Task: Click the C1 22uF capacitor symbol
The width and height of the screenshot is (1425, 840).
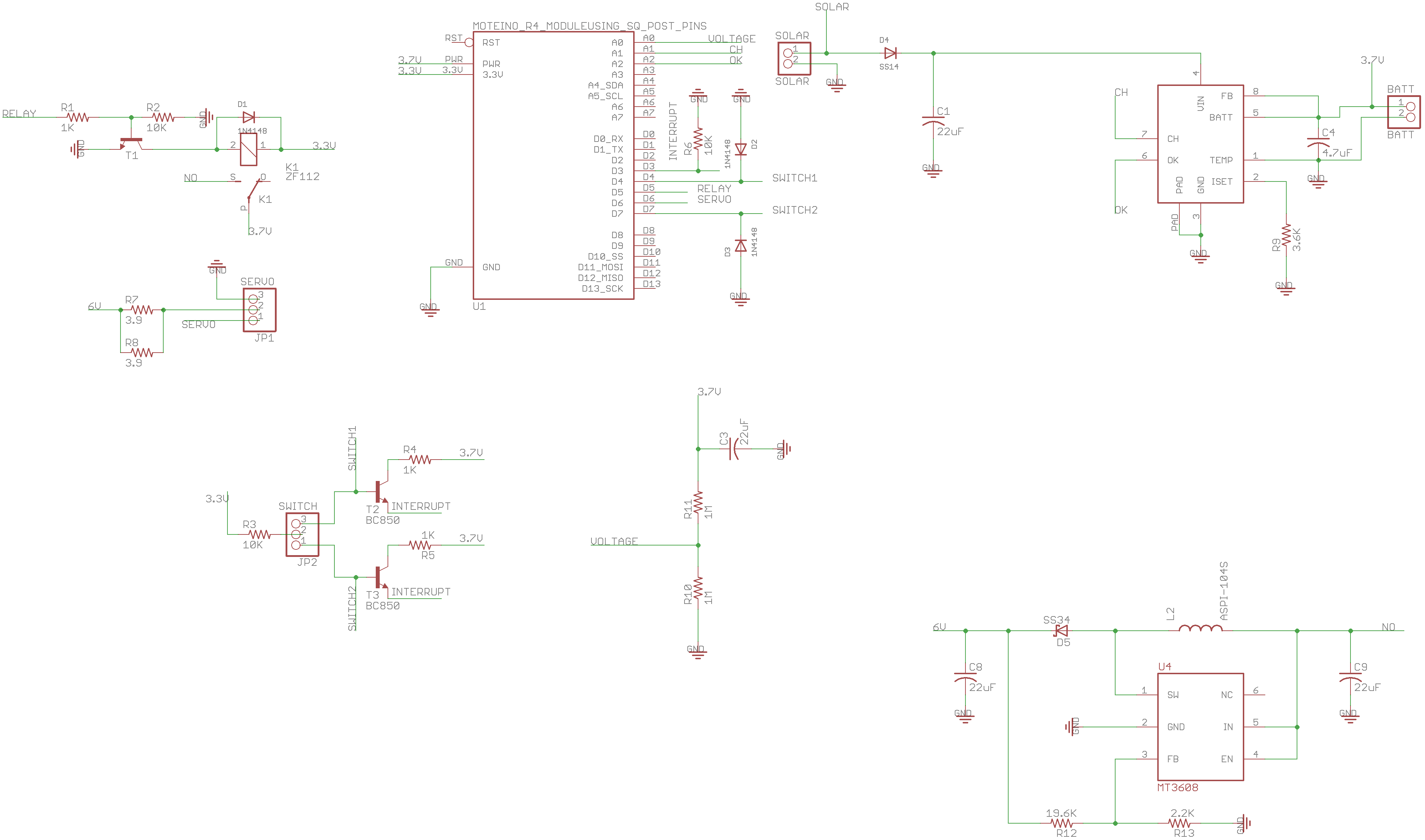Action: [x=933, y=121]
